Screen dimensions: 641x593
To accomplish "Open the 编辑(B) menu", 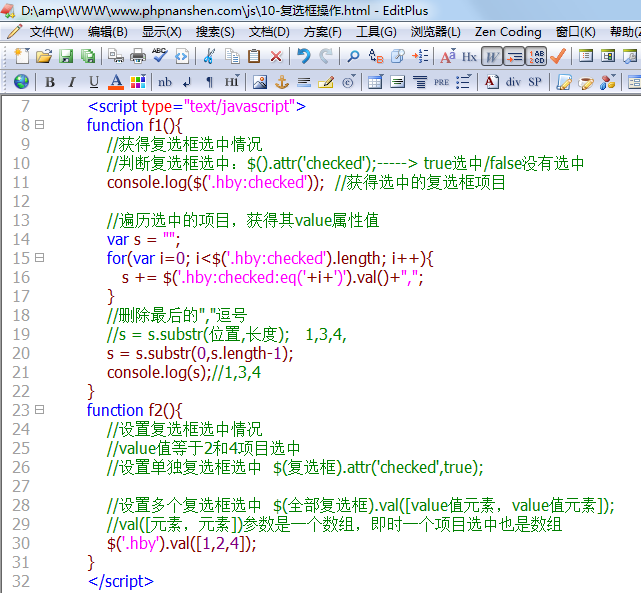I will (x=108, y=32).
